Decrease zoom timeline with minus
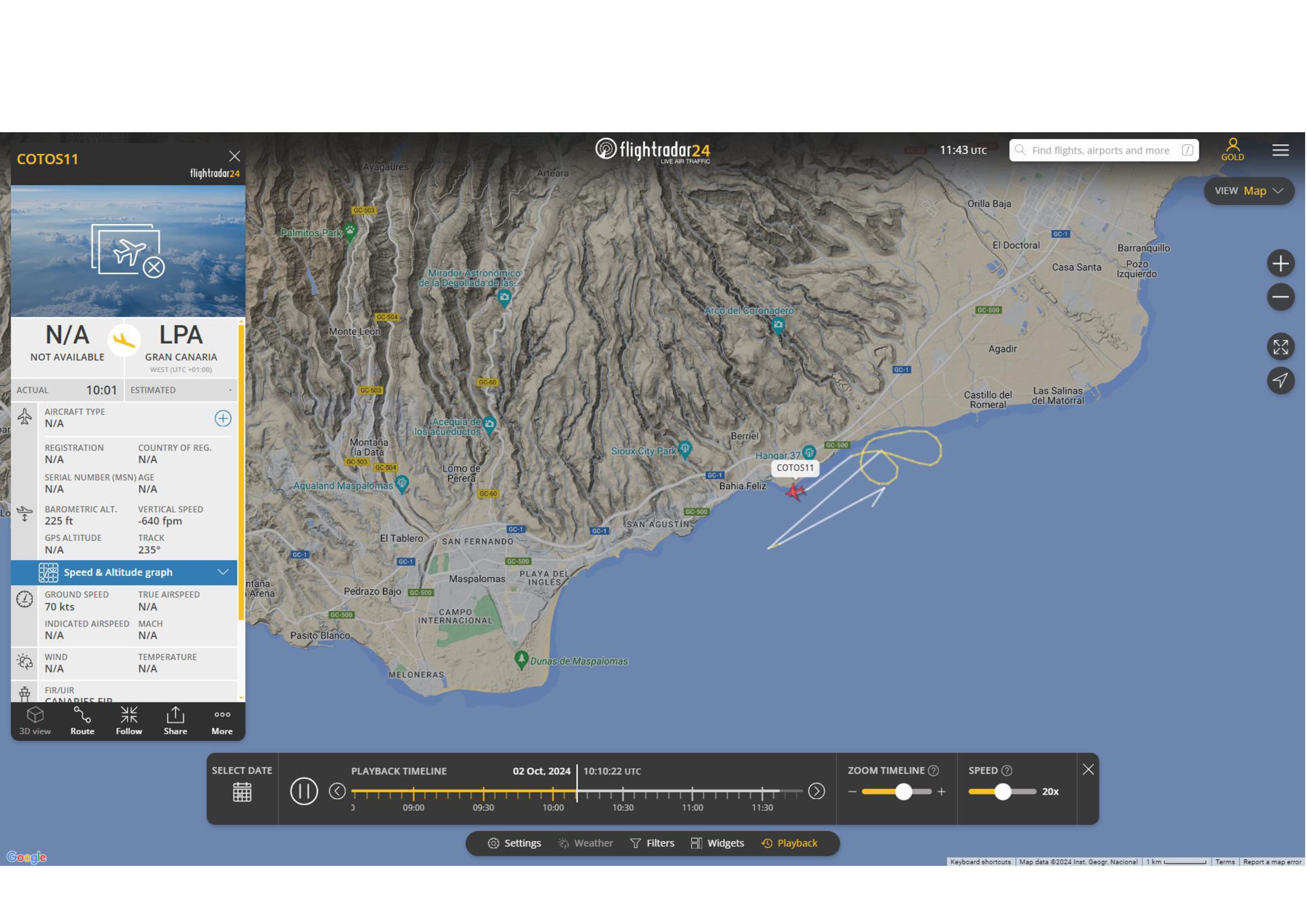The height and width of the screenshot is (924, 1307). (852, 791)
